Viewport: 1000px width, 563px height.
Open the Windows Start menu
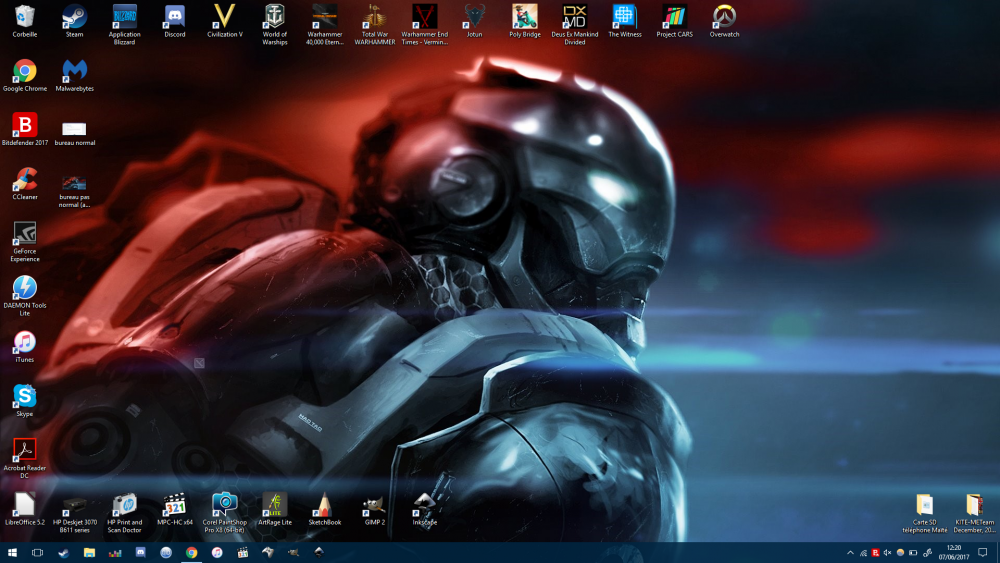point(12,552)
